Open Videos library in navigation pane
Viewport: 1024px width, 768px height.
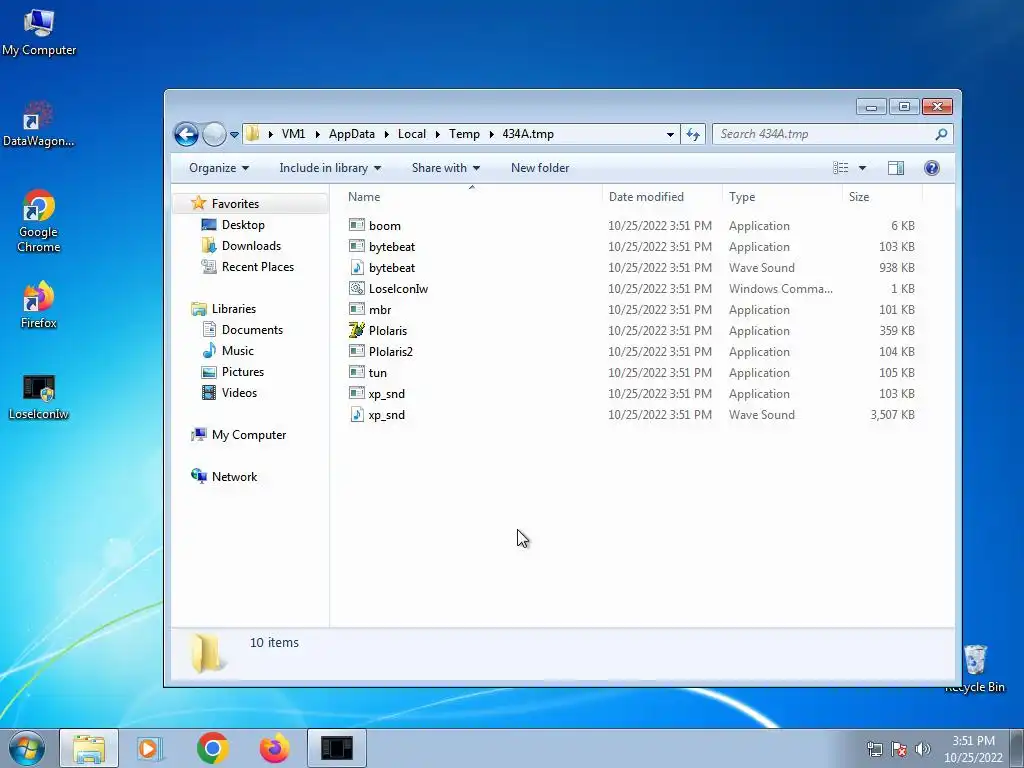coord(239,392)
